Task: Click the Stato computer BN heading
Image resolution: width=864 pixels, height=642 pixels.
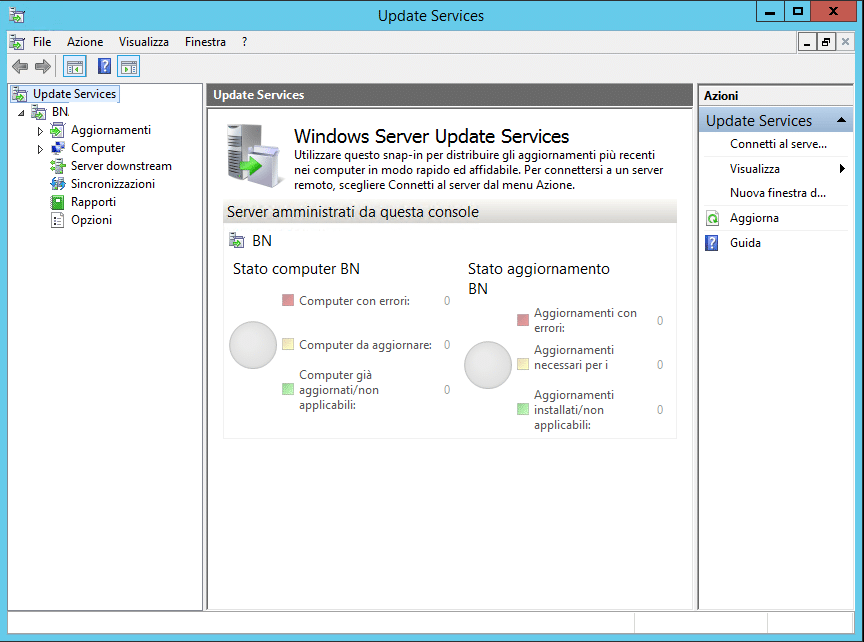Action: (x=296, y=269)
